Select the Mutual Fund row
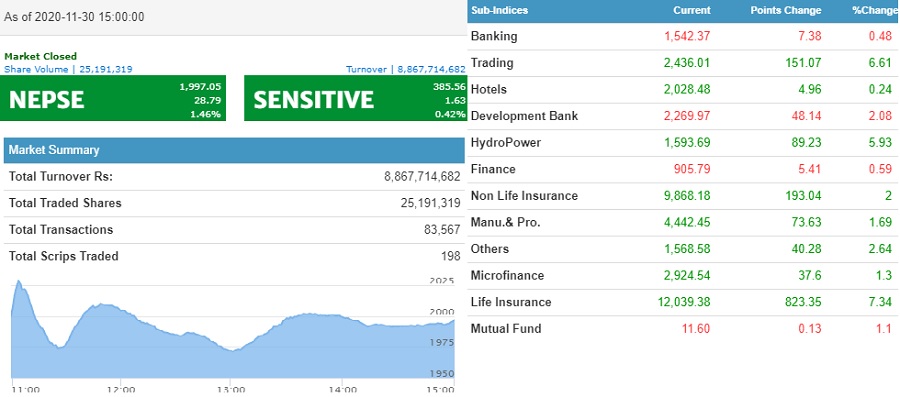 click(x=682, y=329)
